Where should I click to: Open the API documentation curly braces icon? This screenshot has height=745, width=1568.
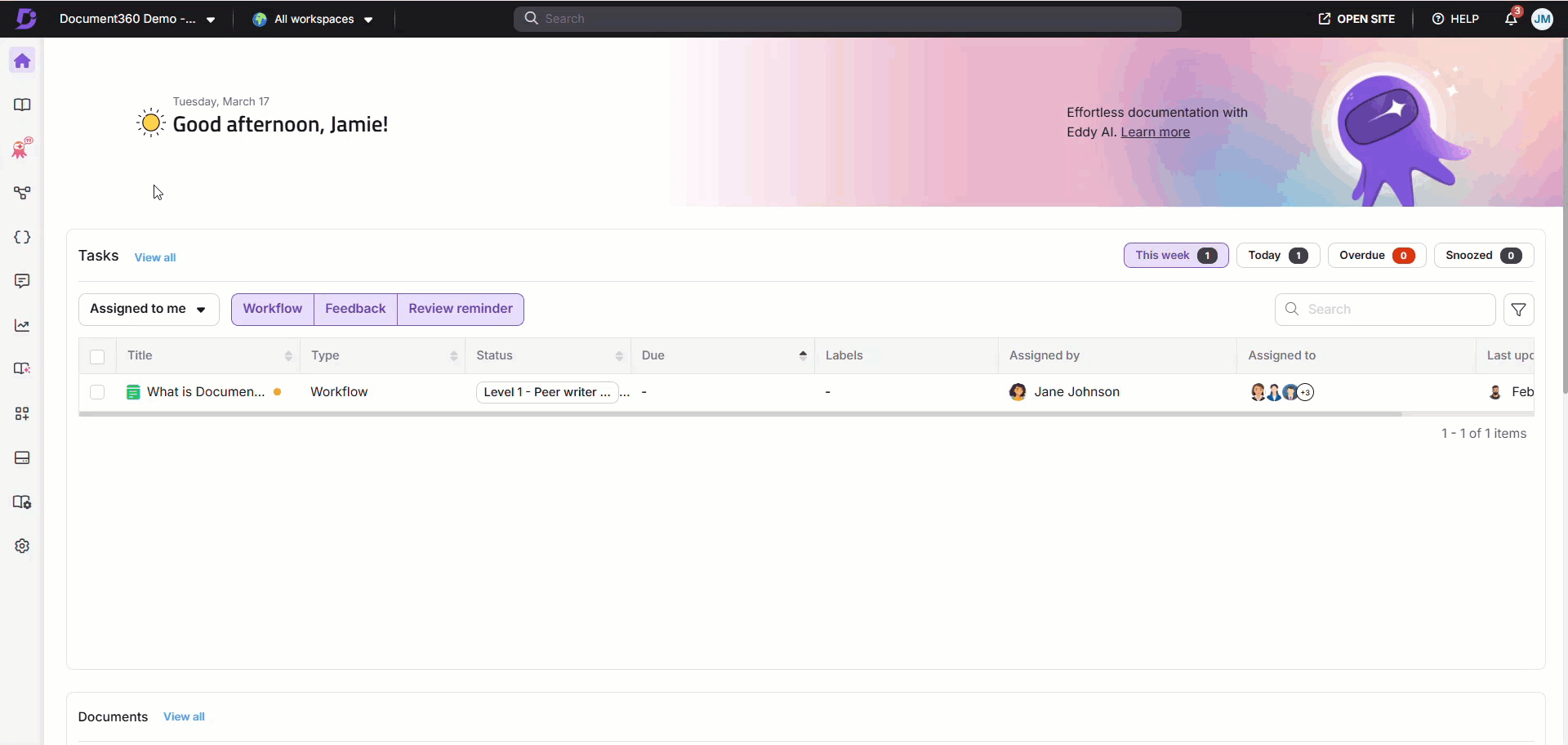point(22,237)
